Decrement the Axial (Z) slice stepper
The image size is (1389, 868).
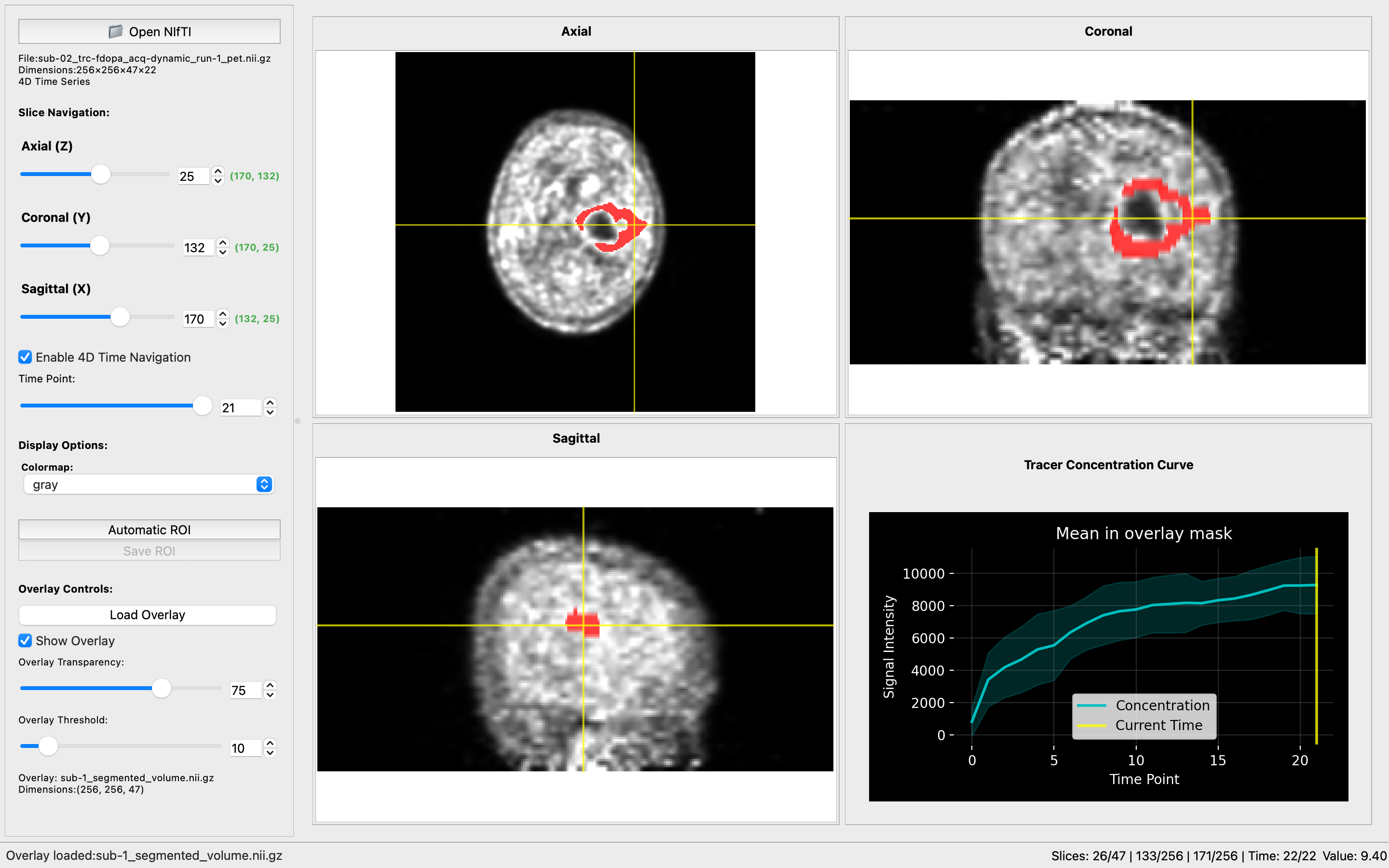click(x=218, y=181)
